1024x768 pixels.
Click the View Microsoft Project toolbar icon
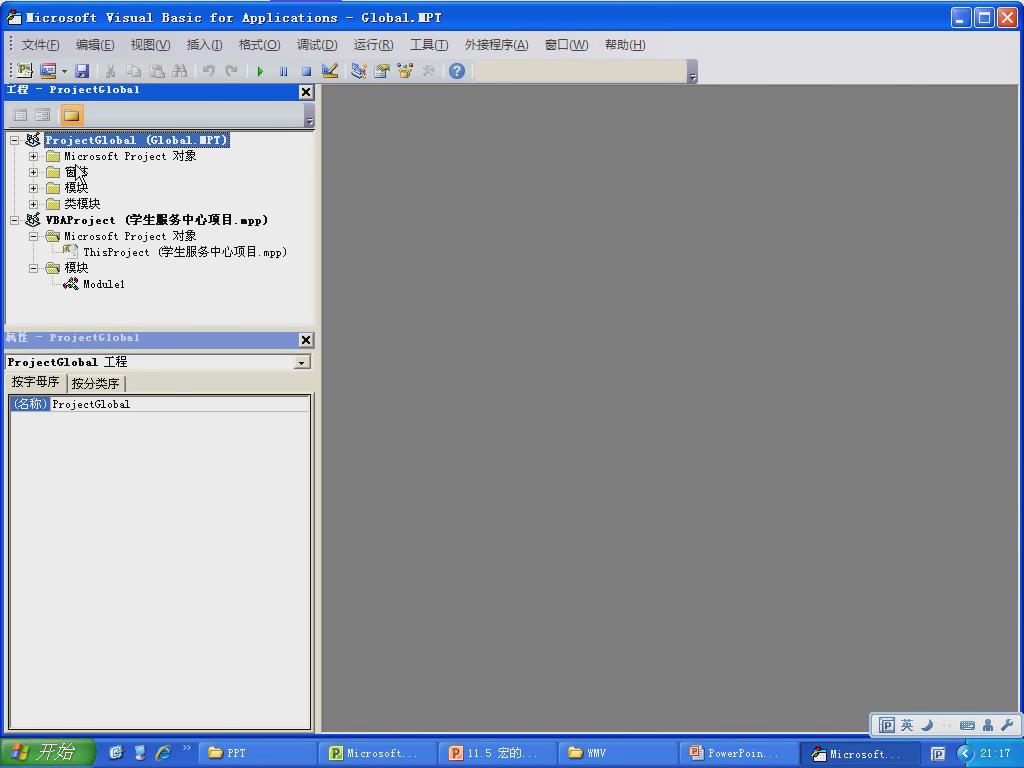click(x=25, y=71)
